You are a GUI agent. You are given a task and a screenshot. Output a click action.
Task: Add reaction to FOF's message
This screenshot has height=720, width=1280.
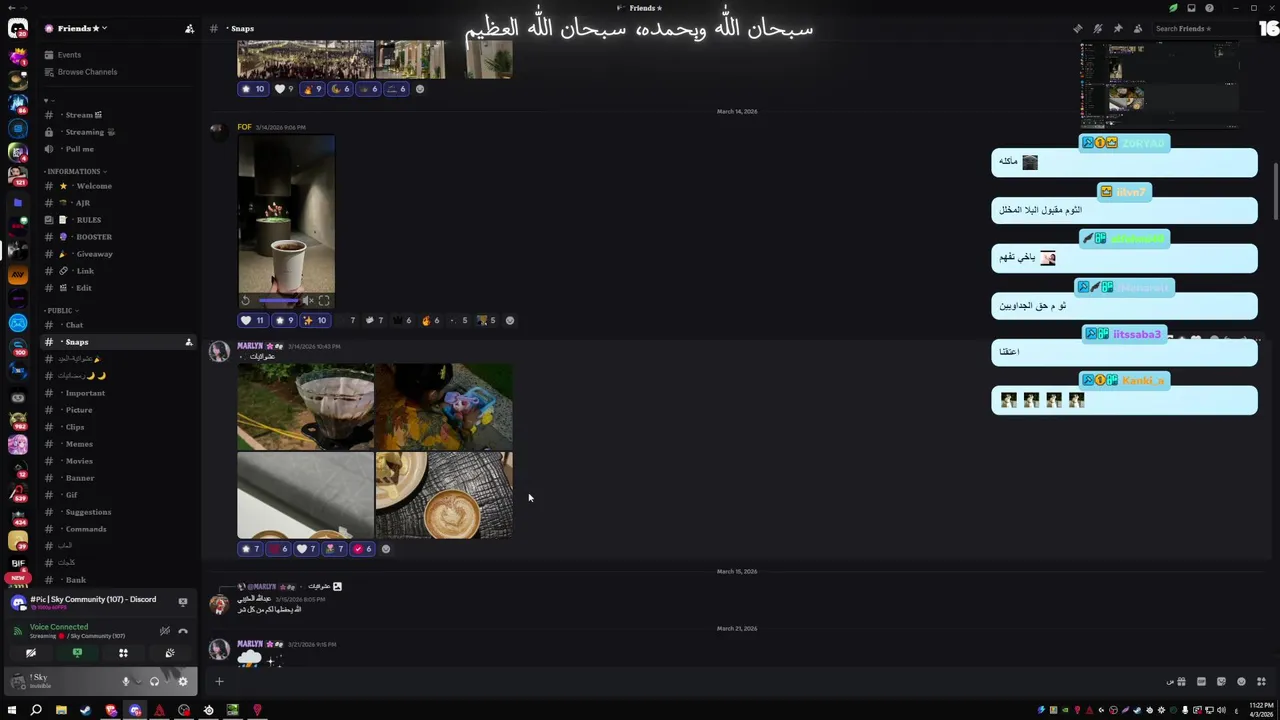pos(510,320)
